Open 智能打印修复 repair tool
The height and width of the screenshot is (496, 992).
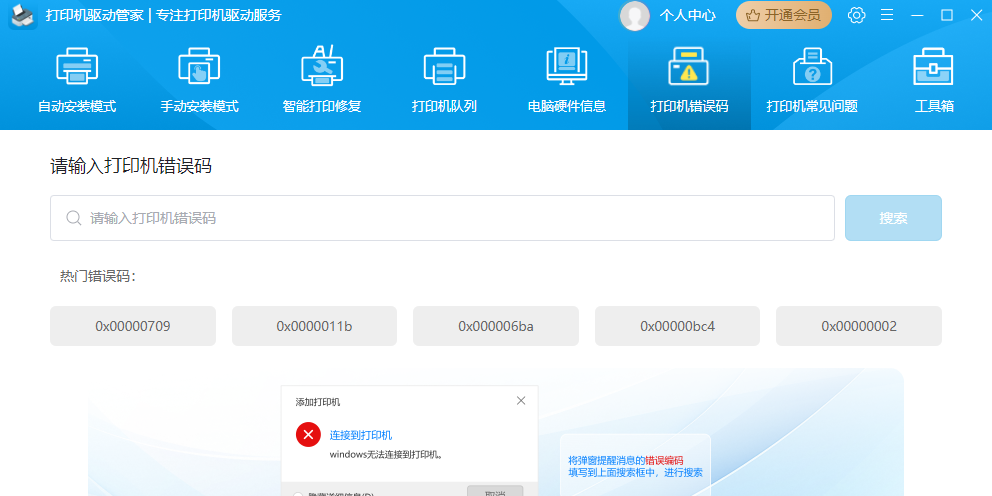coord(321,68)
